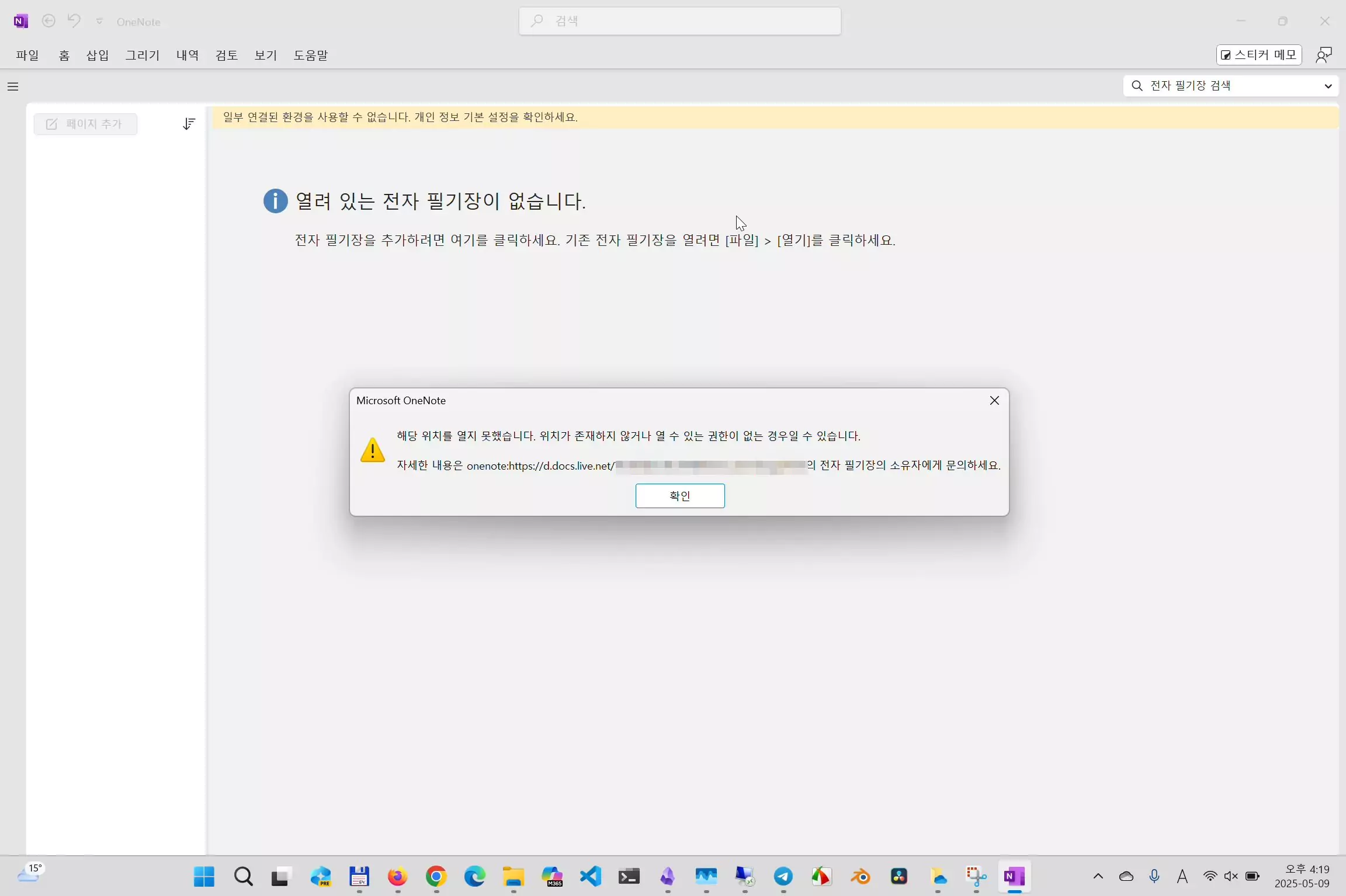Open the 파일 menu
Viewport: 1346px width, 896px height.
coord(27,55)
